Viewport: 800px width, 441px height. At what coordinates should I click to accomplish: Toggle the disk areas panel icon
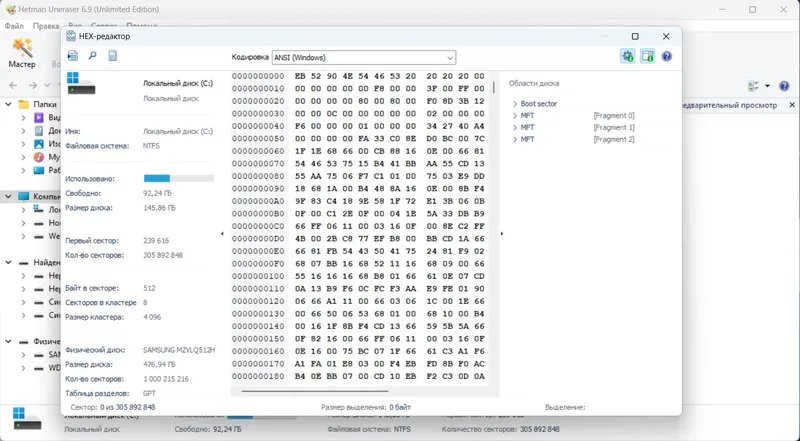pyautogui.click(x=647, y=56)
